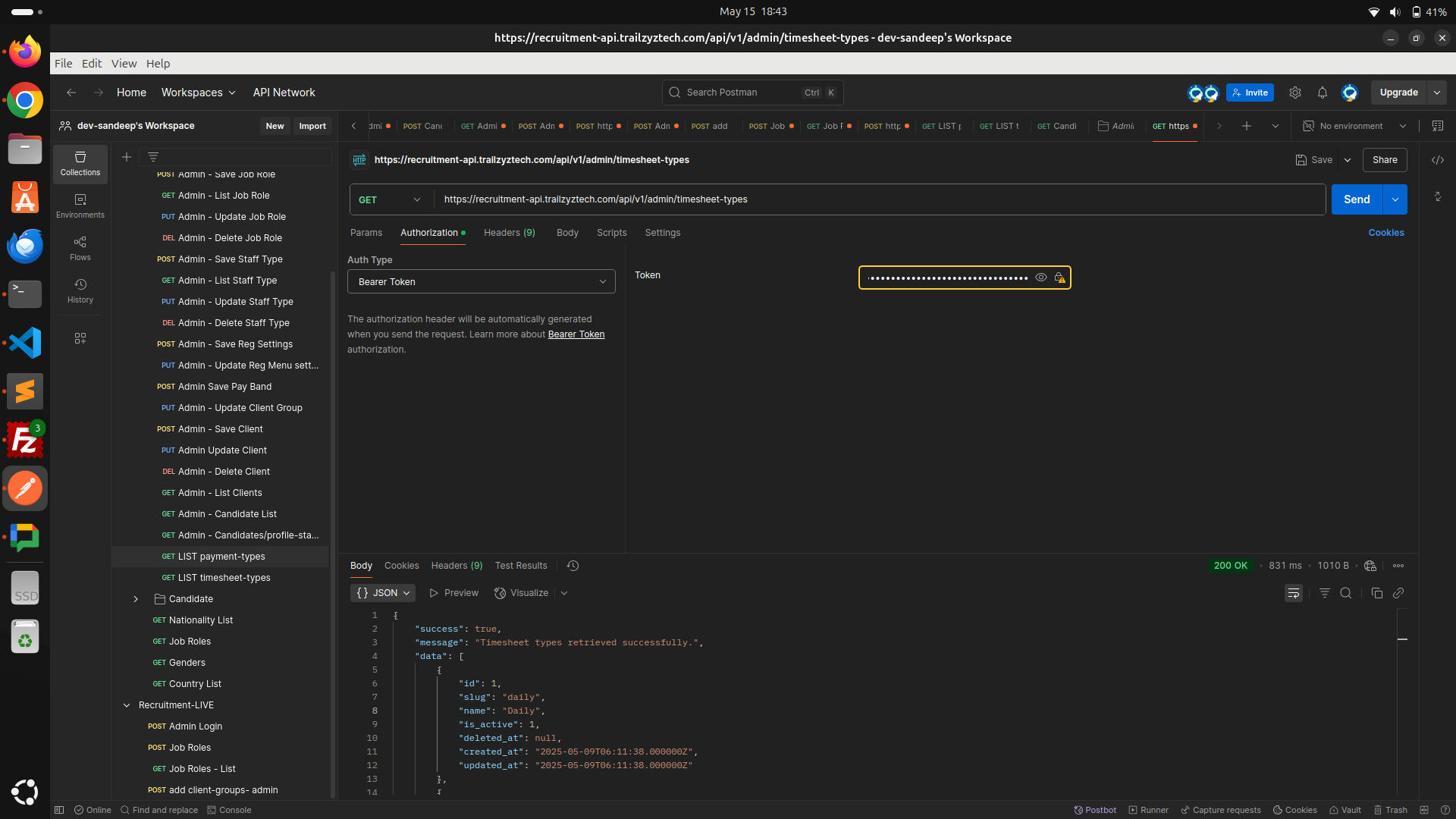Click the masked Token input field
This screenshot has height=819, width=1456.
[948, 278]
